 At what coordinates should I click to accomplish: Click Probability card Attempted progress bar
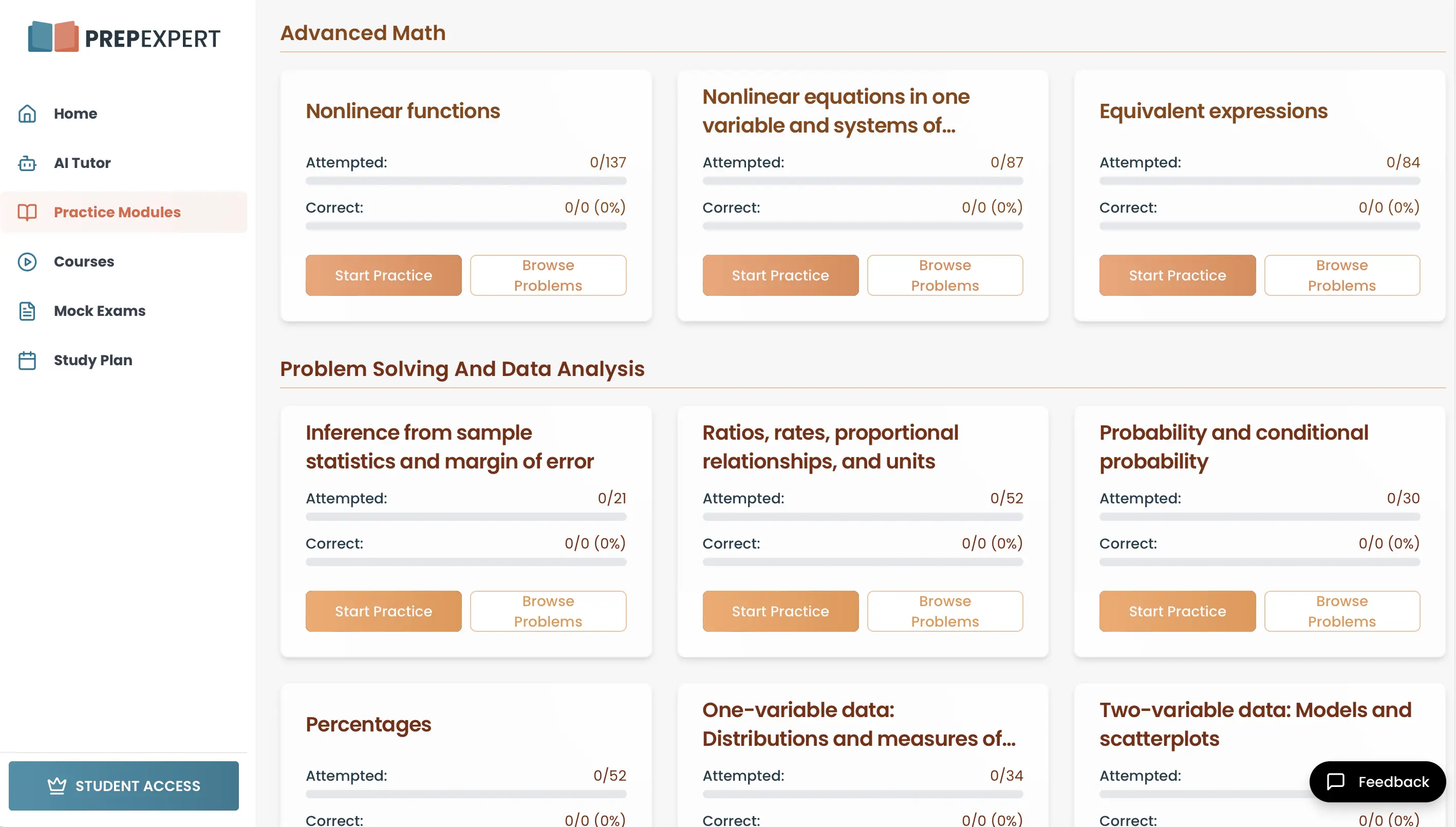[x=1260, y=517]
